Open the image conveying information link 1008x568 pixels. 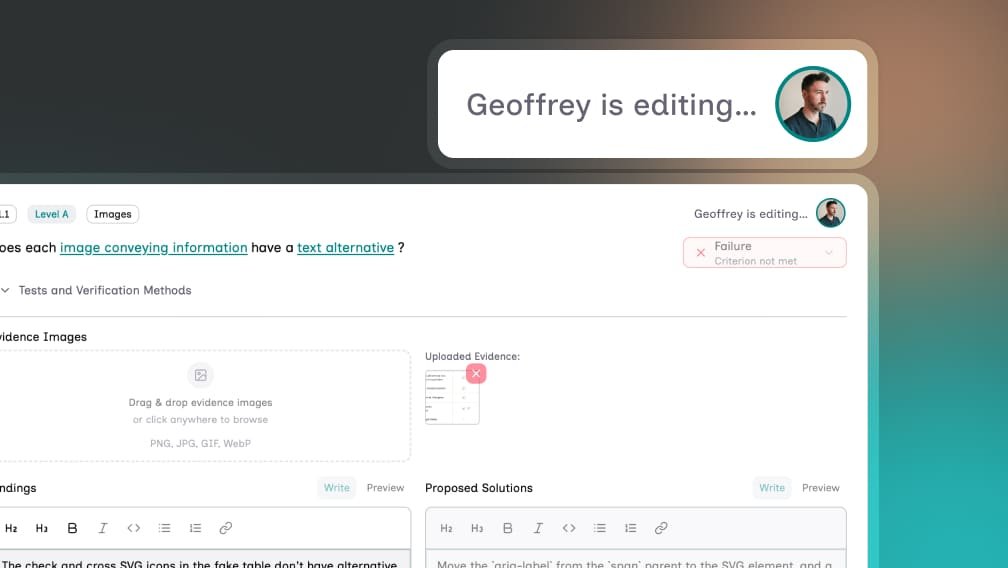(x=154, y=248)
